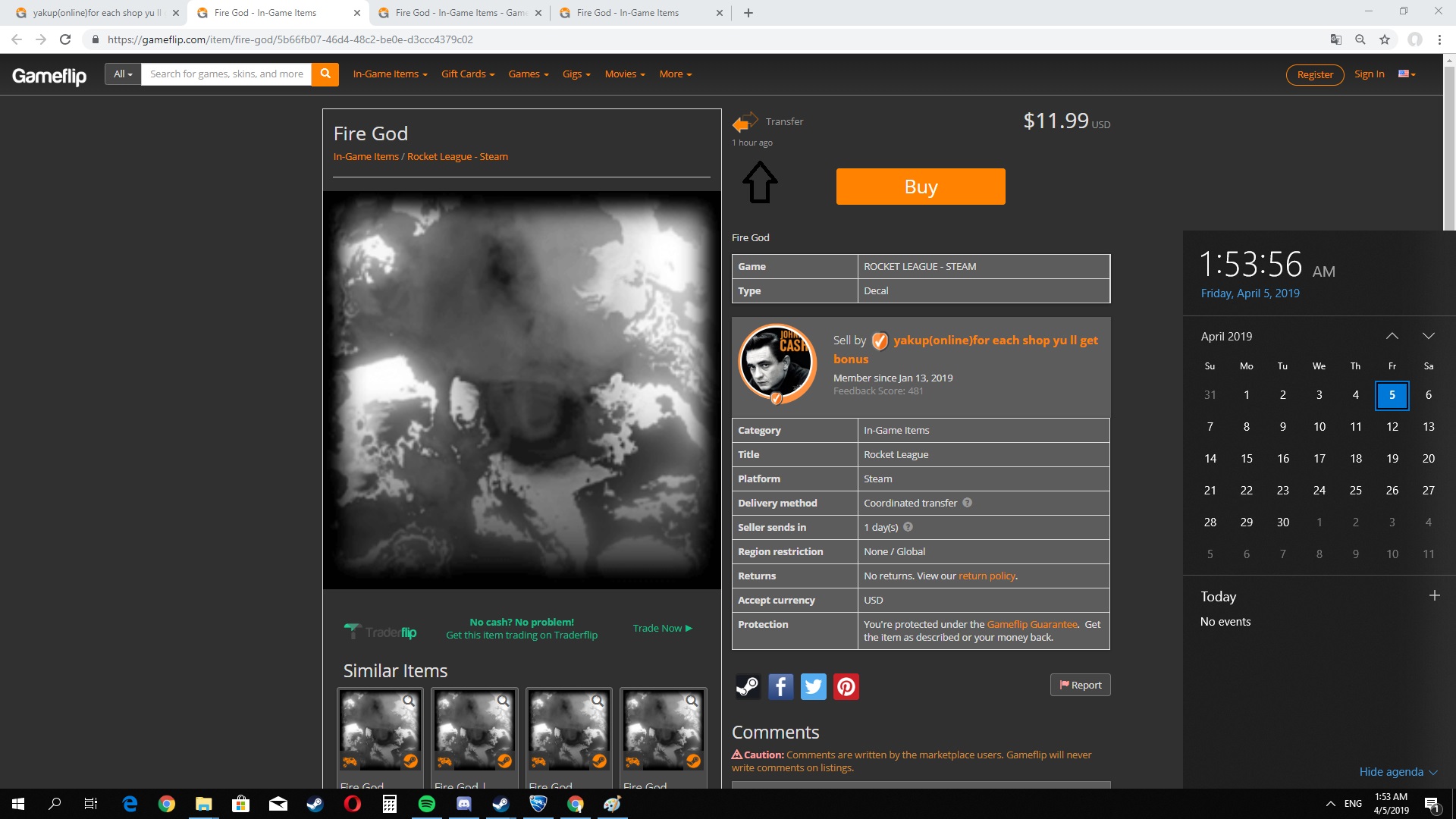Viewport: 1456px width, 819px height.
Task: Open the return policy link
Action: click(987, 576)
